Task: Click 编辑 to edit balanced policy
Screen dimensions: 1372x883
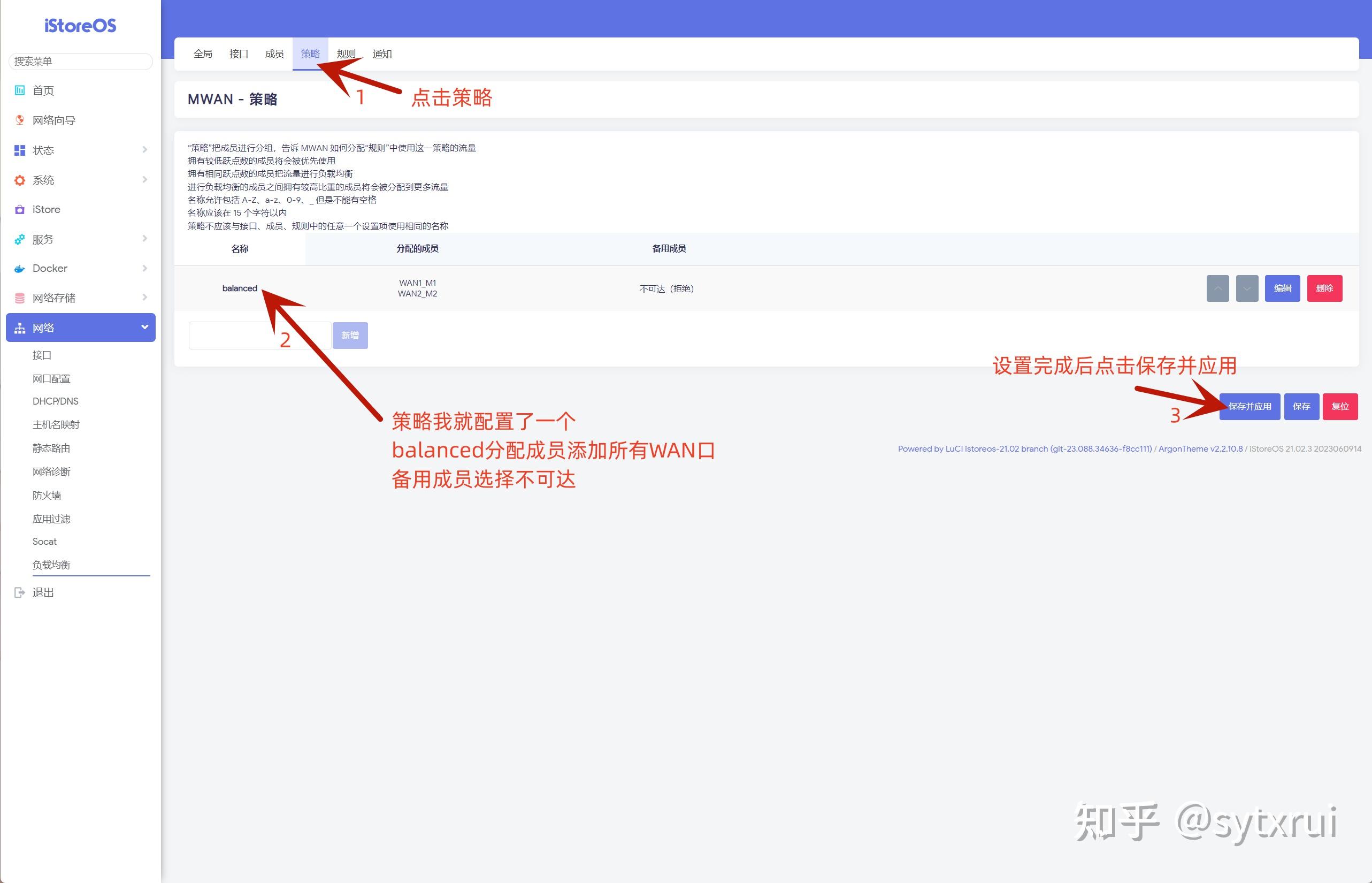Action: point(1282,288)
